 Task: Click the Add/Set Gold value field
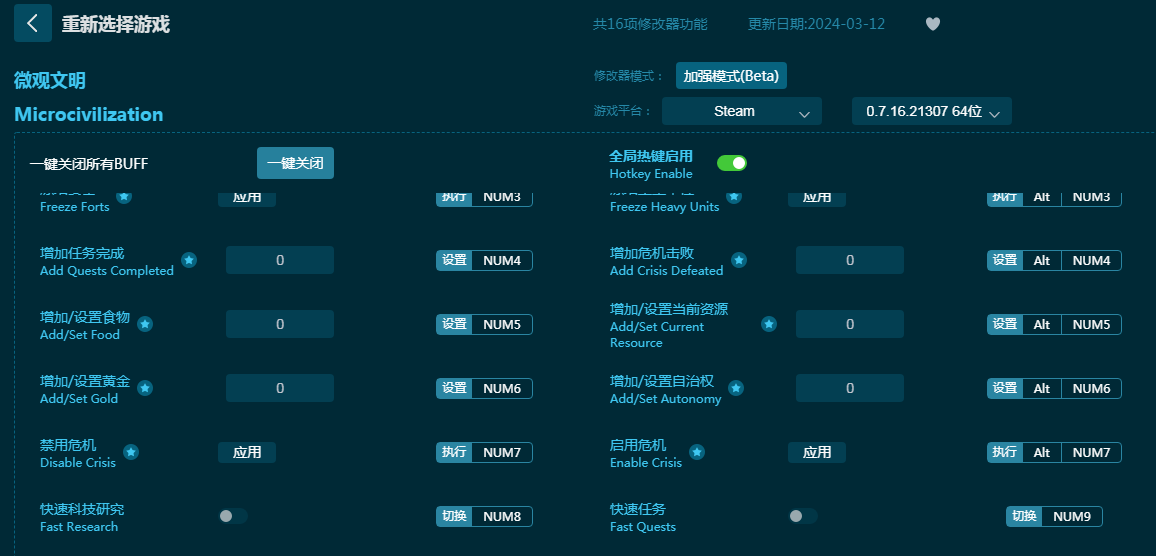coord(280,388)
